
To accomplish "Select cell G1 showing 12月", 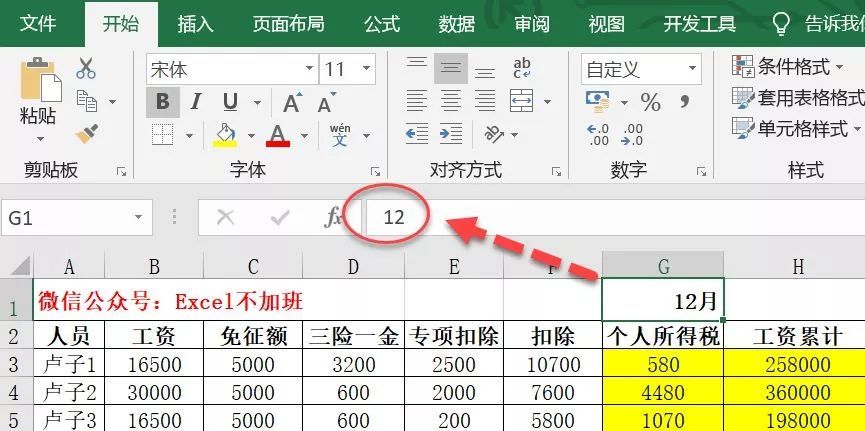I will pos(663,300).
